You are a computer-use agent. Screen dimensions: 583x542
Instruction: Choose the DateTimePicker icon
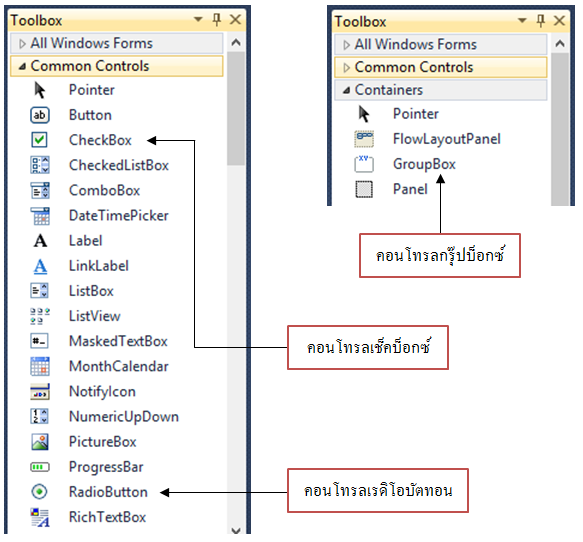[39, 216]
